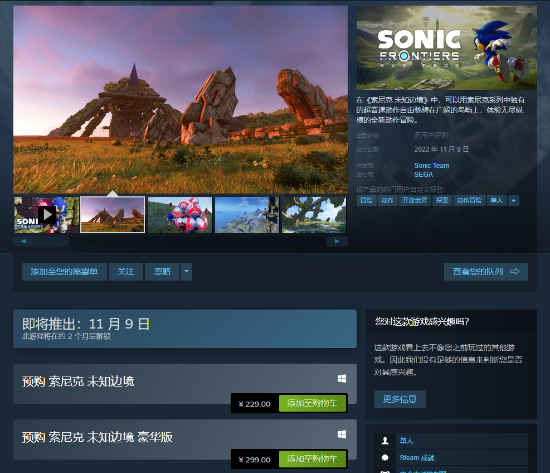The width and height of the screenshot is (550, 473).
Task: Click 添加至您的愿望单 wishlist button
Action: (x=64, y=272)
